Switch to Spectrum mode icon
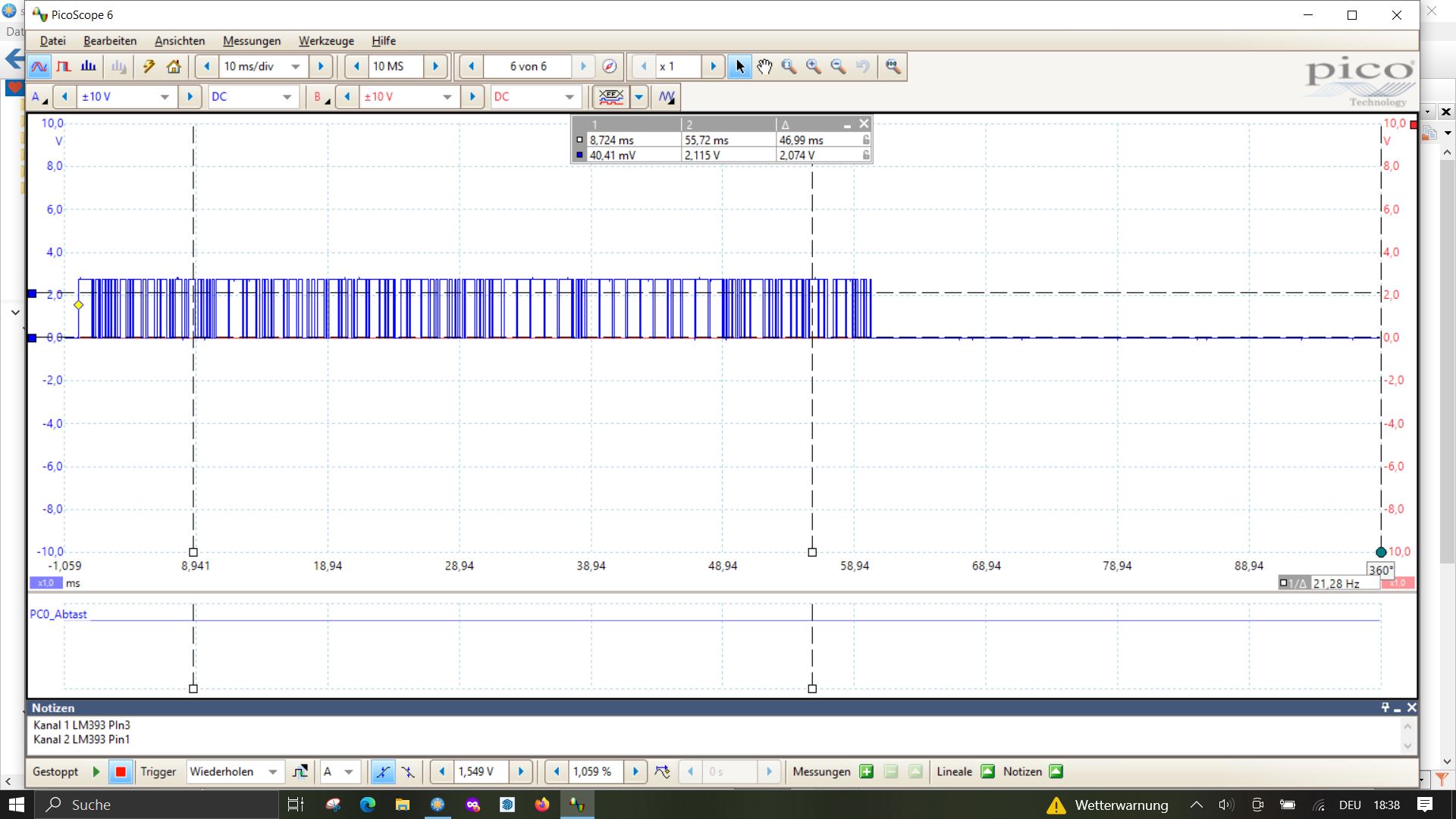Screen dimensions: 1456x819 click(89, 67)
